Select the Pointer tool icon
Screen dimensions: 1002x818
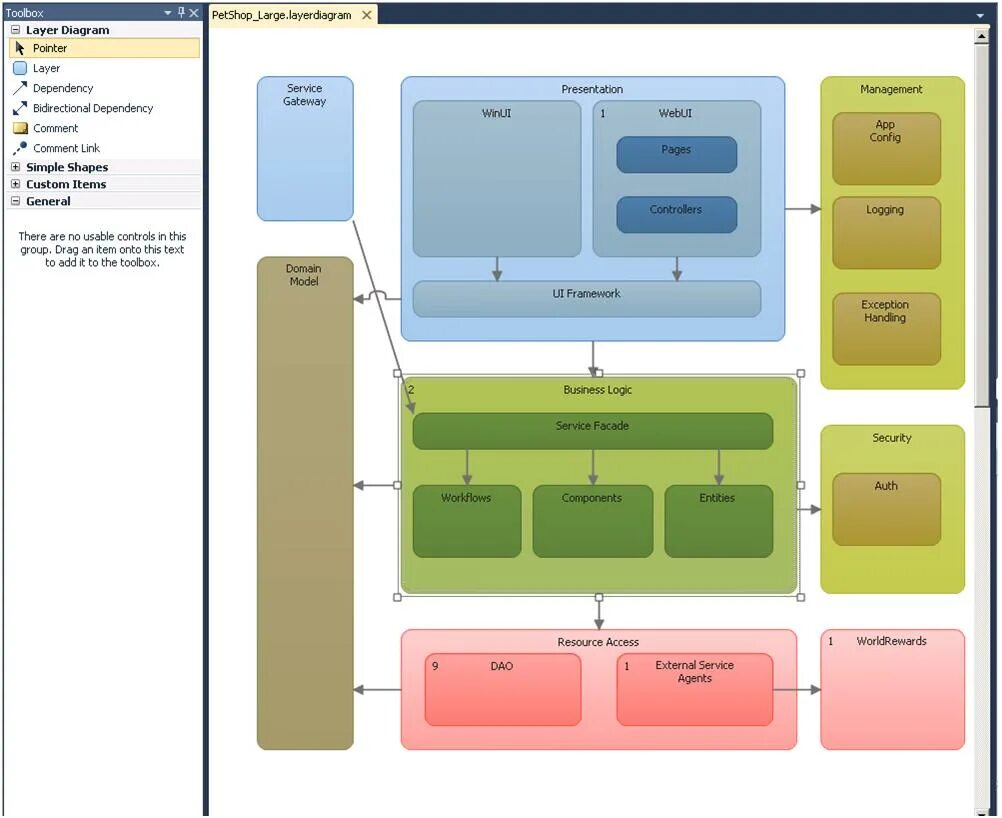(x=20, y=48)
